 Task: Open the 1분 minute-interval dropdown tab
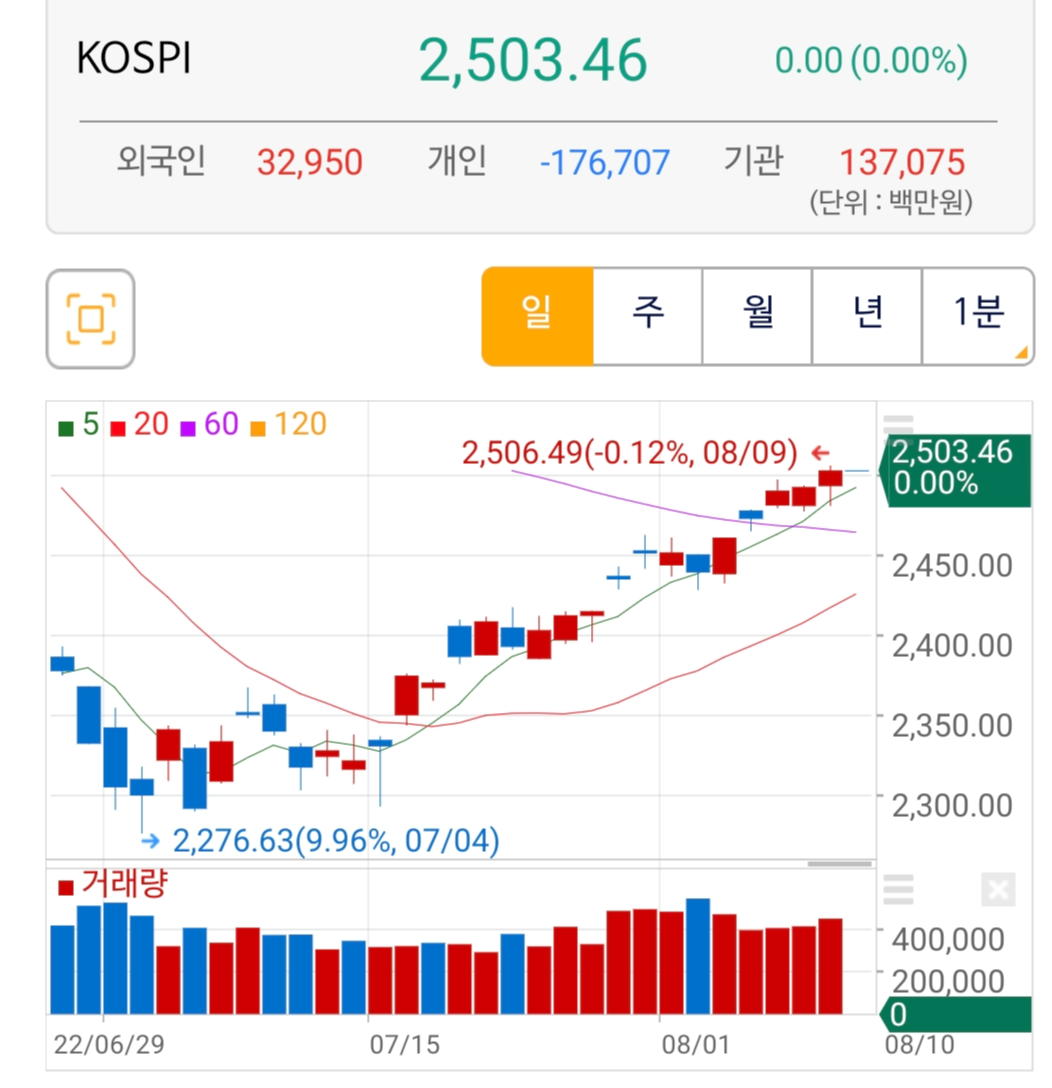click(x=978, y=316)
